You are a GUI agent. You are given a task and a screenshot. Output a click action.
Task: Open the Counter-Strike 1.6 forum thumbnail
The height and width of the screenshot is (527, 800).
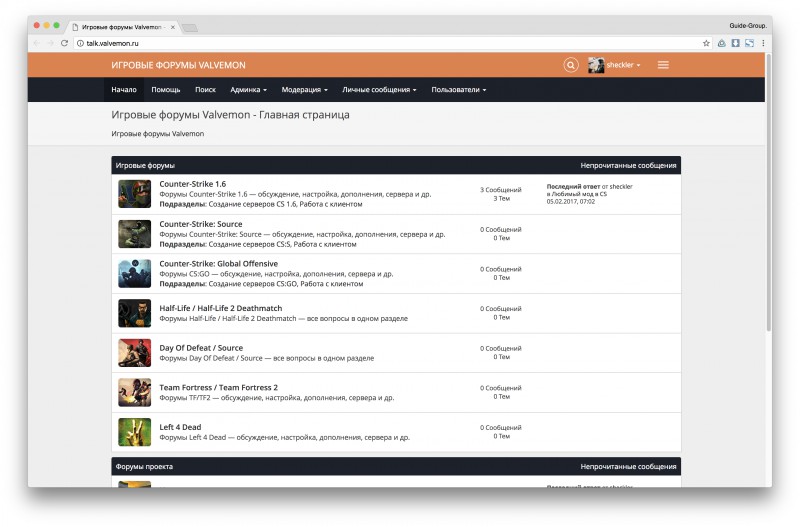(135, 194)
